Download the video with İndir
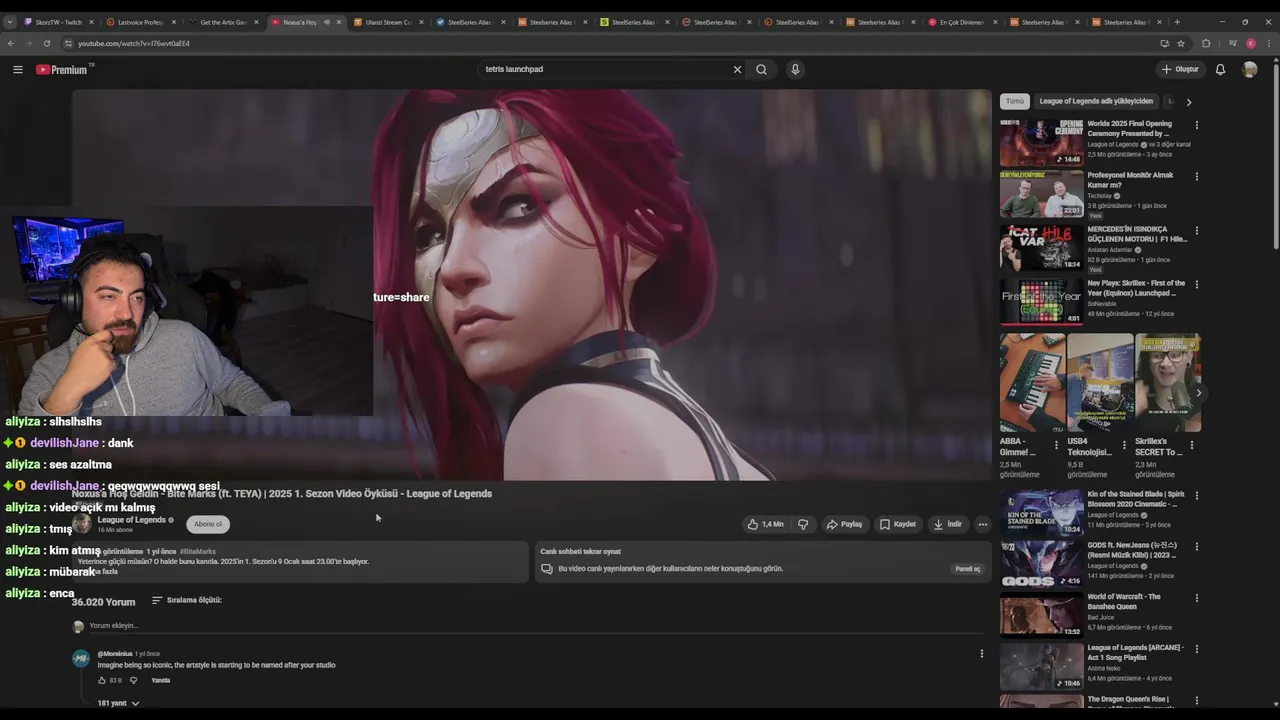Screen dimensions: 1280x720 (948, 524)
